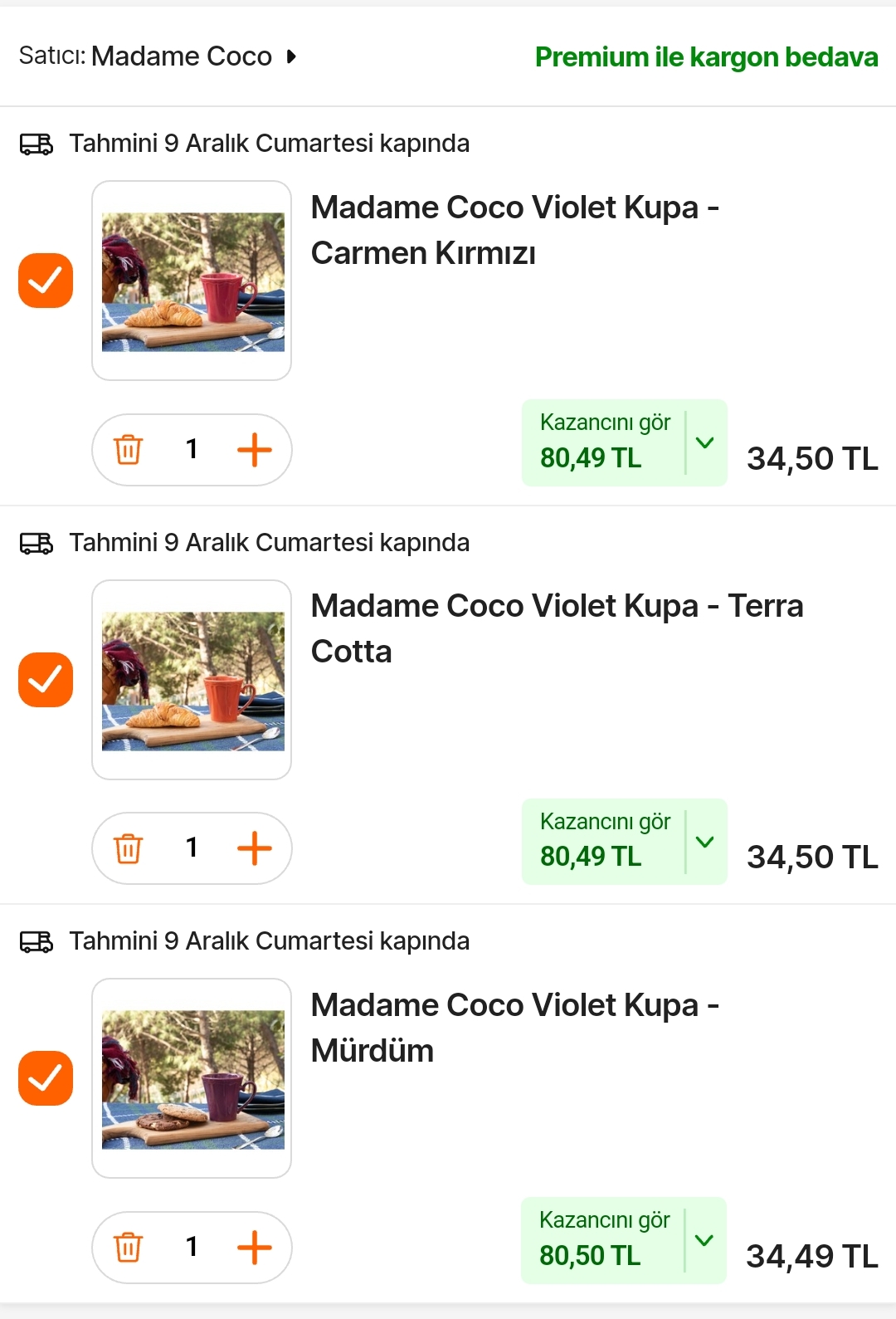Uncheck the Carmen Kırmızı mug checkbox
The width and height of the screenshot is (896, 1319).
[x=46, y=281]
